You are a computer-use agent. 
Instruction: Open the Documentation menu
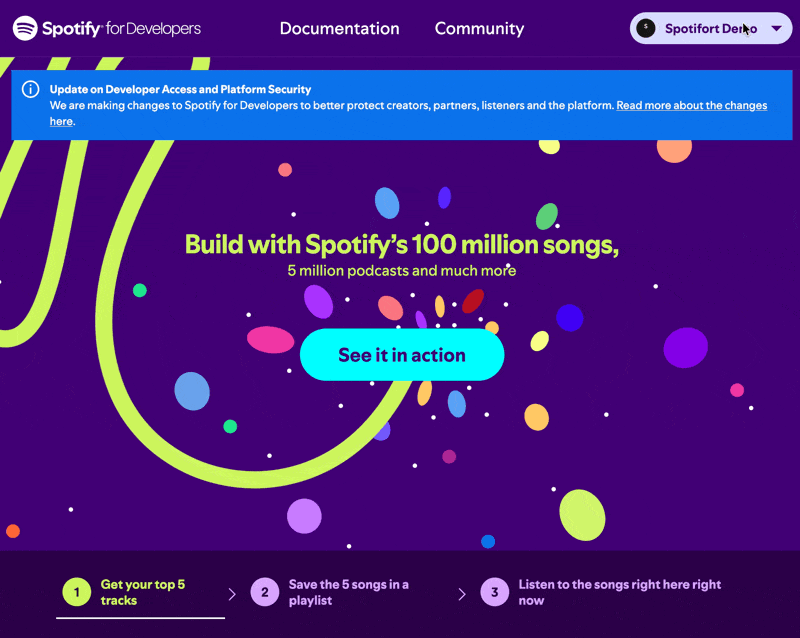pos(339,29)
